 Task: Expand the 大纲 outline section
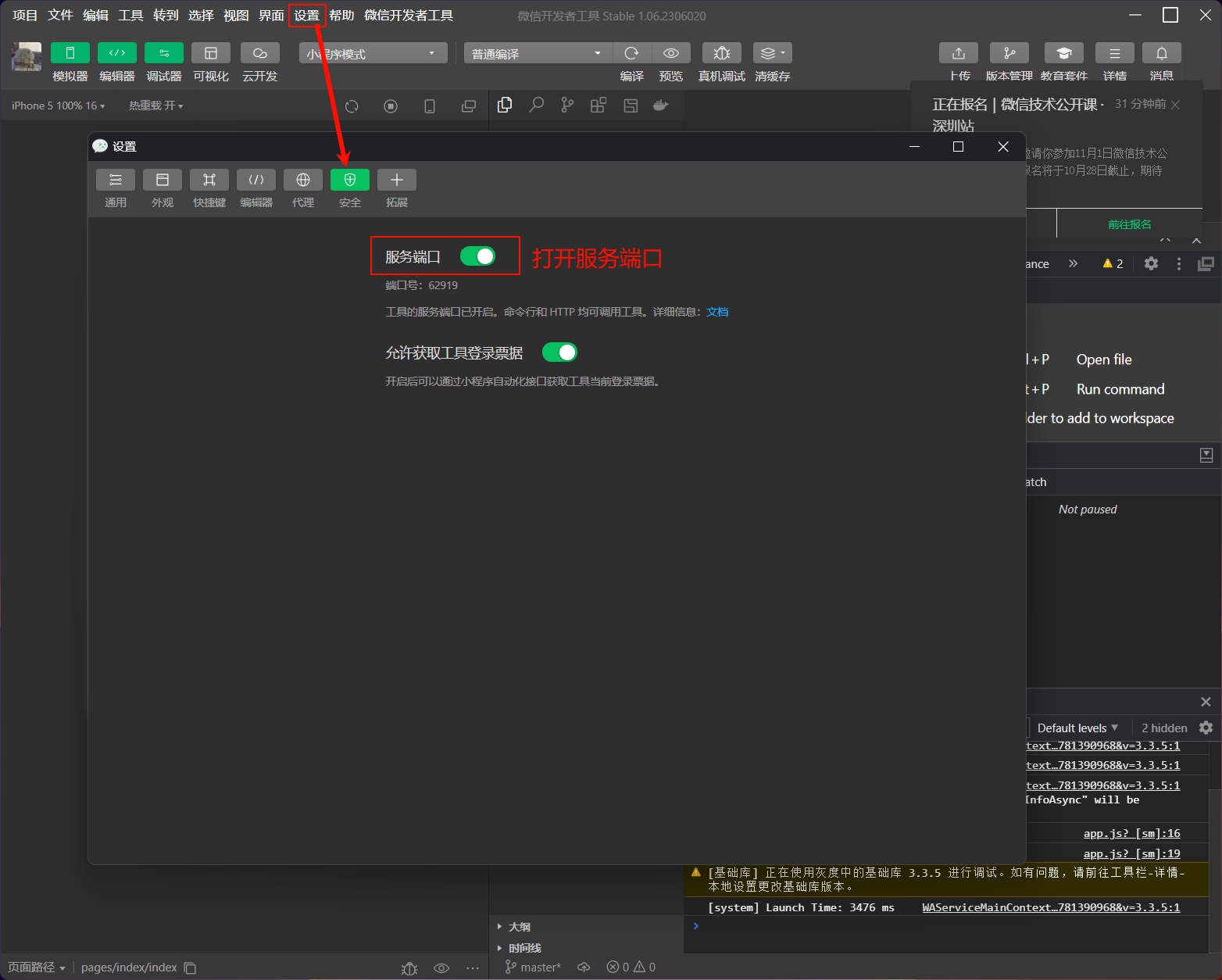click(519, 927)
